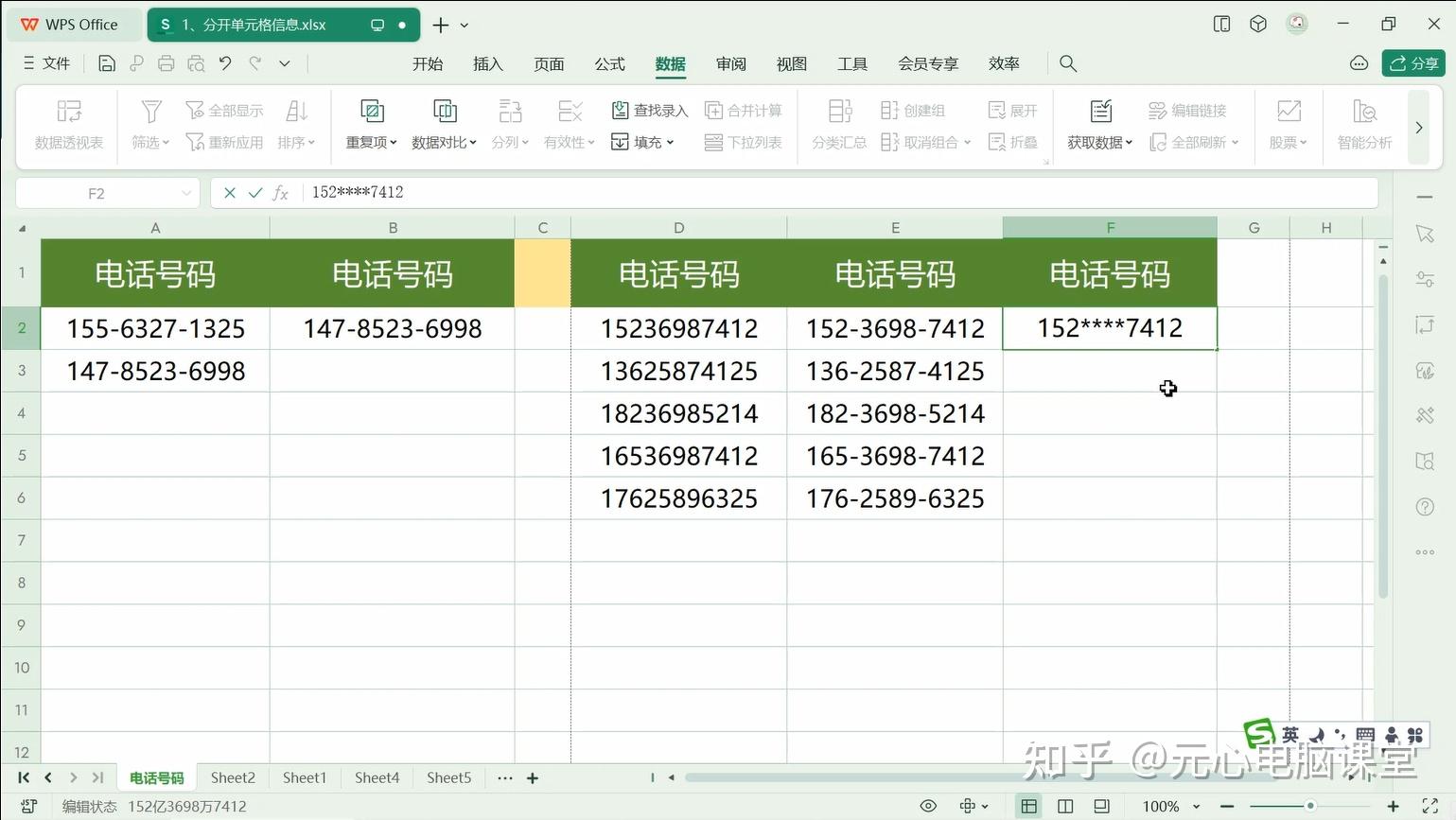Click the fx insert function icon
The width and height of the screenshot is (1456, 820).
click(x=280, y=193)
